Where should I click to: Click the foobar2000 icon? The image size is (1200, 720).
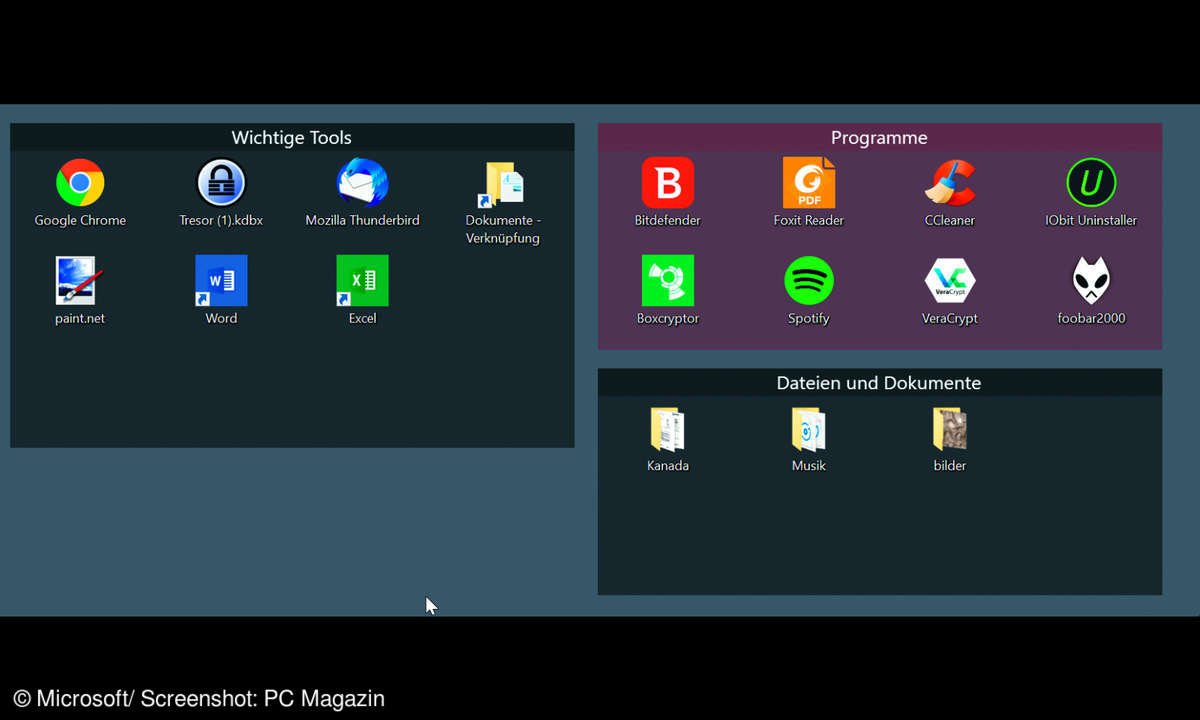point(1091,281)
